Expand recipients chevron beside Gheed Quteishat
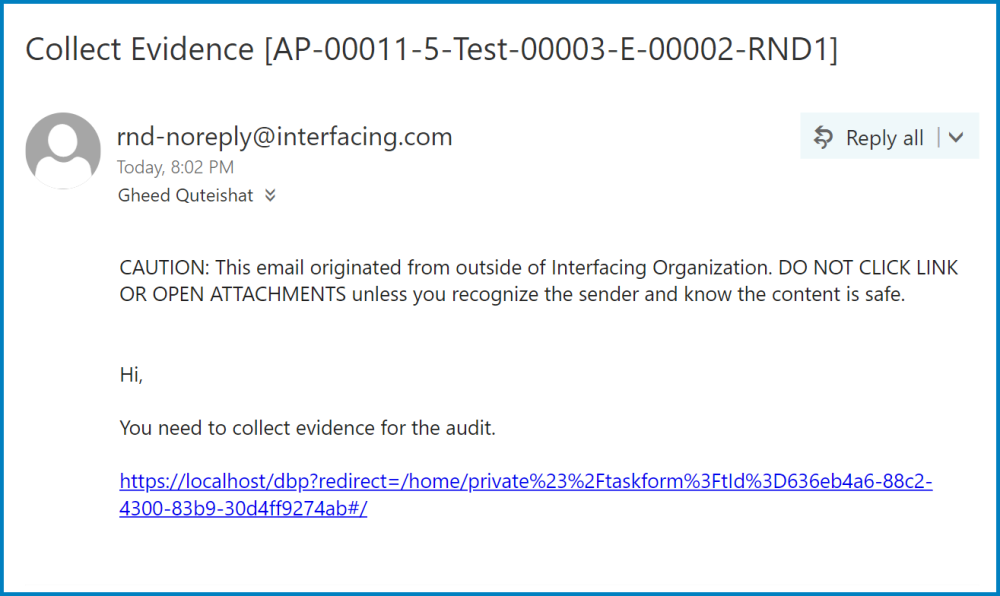 coord(270,196)
